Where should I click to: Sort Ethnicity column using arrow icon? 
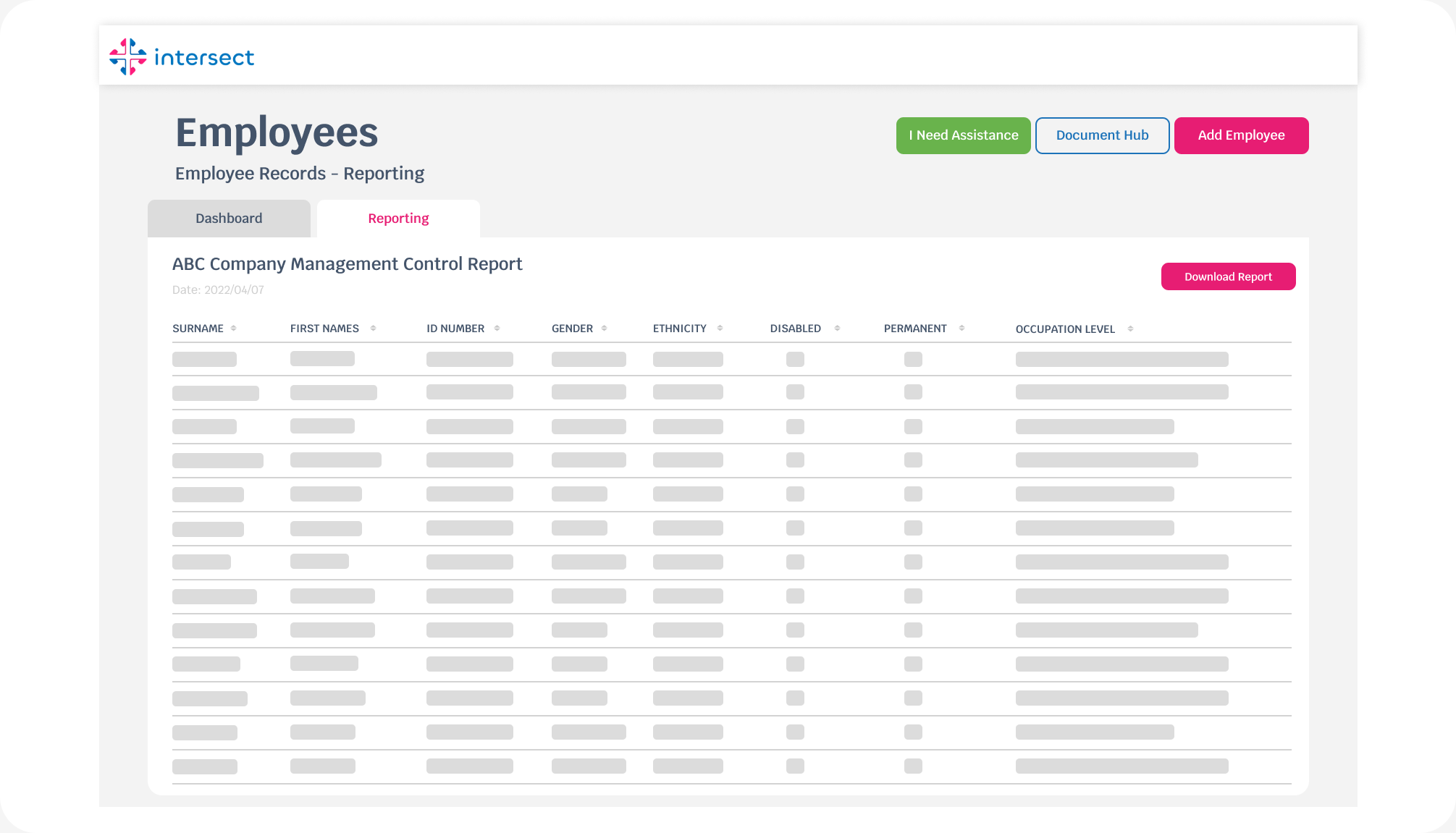point(720,329)
